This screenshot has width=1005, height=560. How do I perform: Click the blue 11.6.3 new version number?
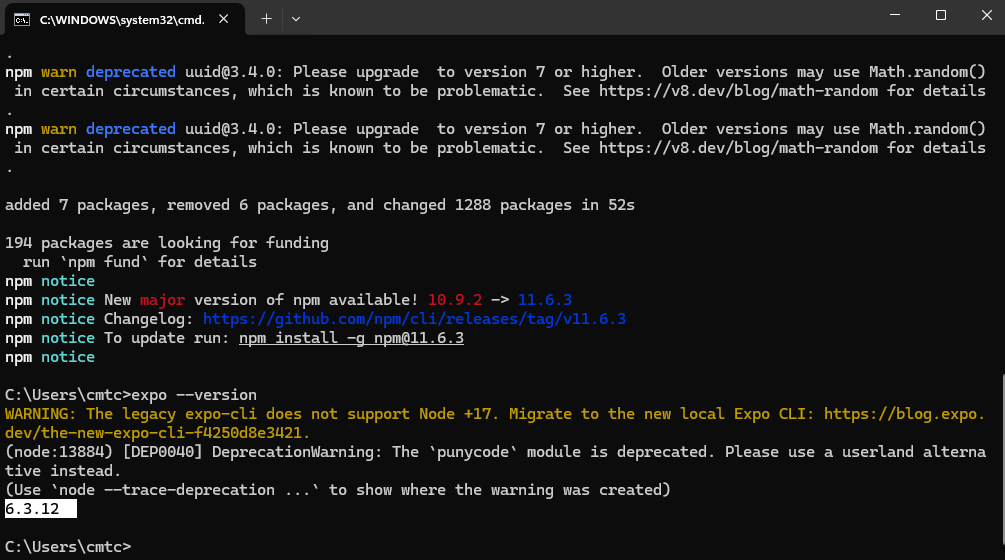(x=544, y=300)
